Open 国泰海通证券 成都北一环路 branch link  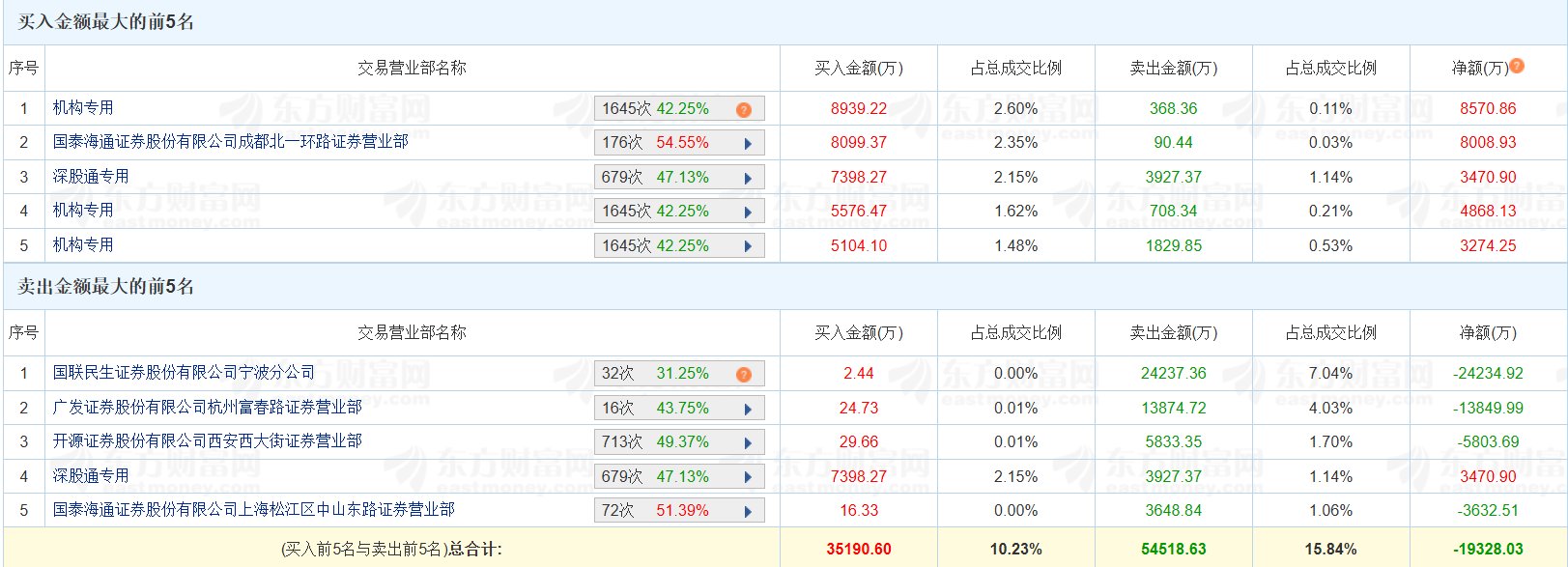pos(230,142)
